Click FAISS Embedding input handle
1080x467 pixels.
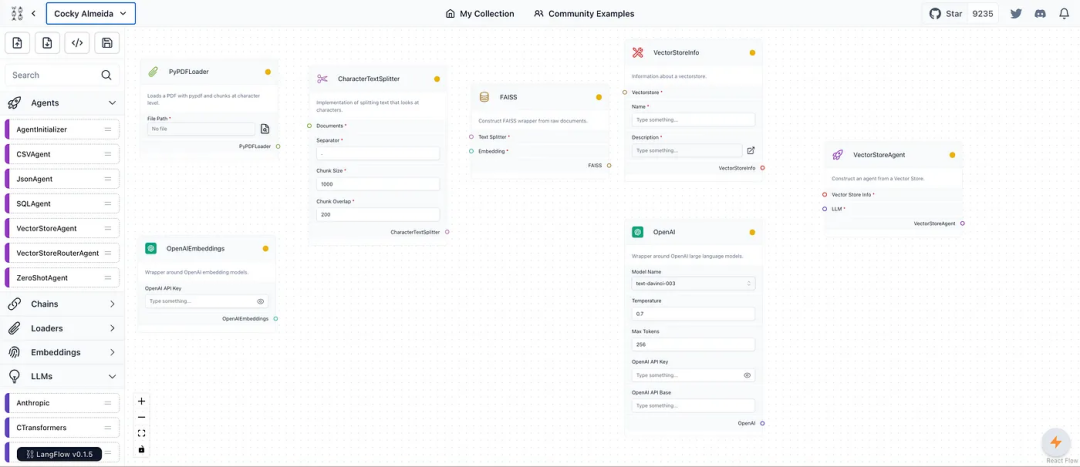[471, 151]
